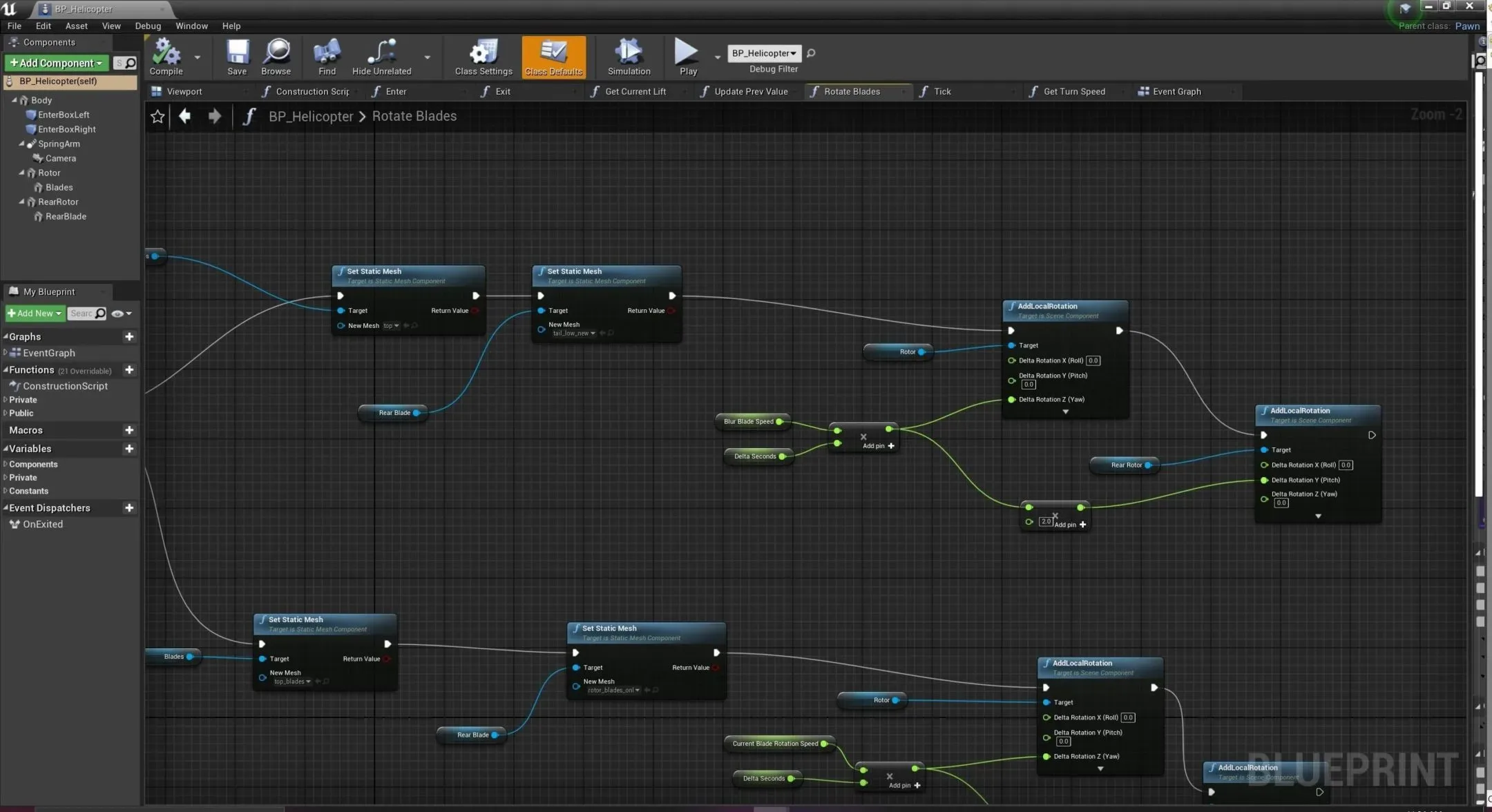Open the Asset menu
Screen dimensions: 1492x812
point(77,26)
